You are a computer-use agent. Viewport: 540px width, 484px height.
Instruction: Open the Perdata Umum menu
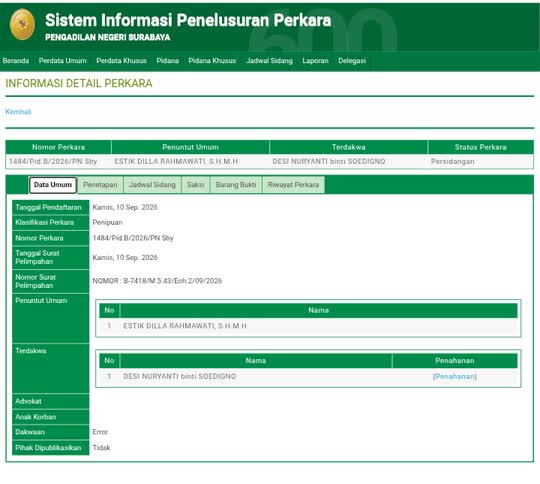[x=63, y=61]
